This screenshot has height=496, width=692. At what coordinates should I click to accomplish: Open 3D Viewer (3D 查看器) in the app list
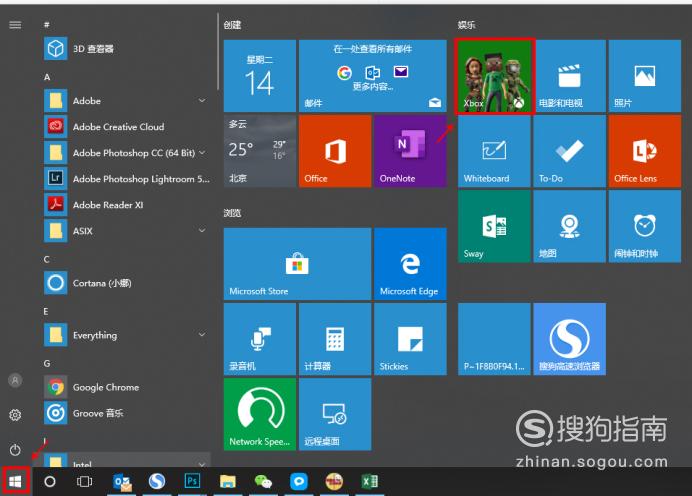coord(127,49)
